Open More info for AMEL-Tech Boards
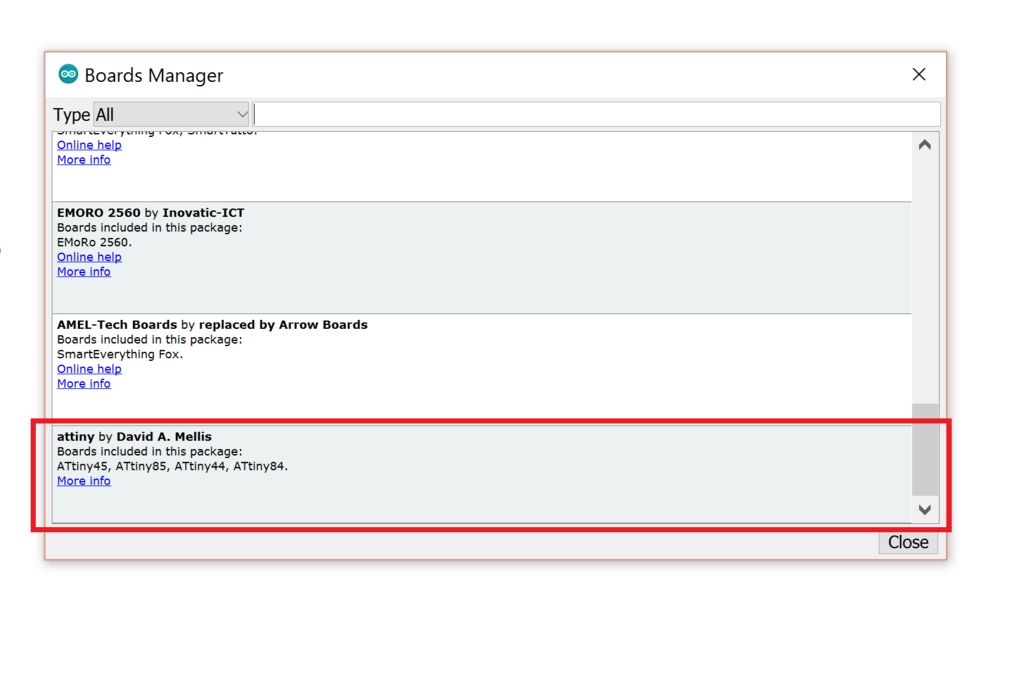The height and width of the screenshot is (673, 1024). point(84,384)
